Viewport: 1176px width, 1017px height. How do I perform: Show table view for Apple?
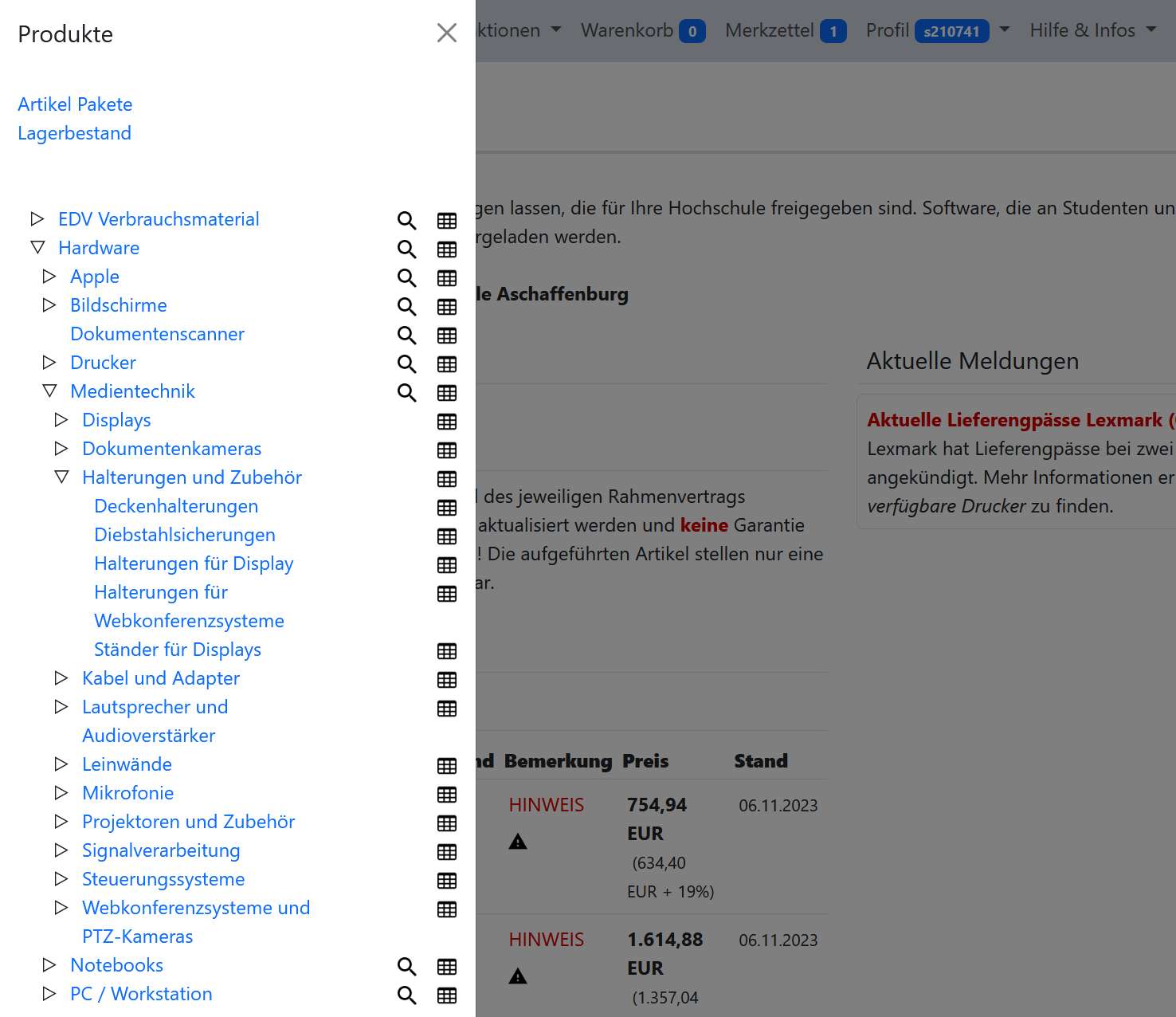point(447,278)
